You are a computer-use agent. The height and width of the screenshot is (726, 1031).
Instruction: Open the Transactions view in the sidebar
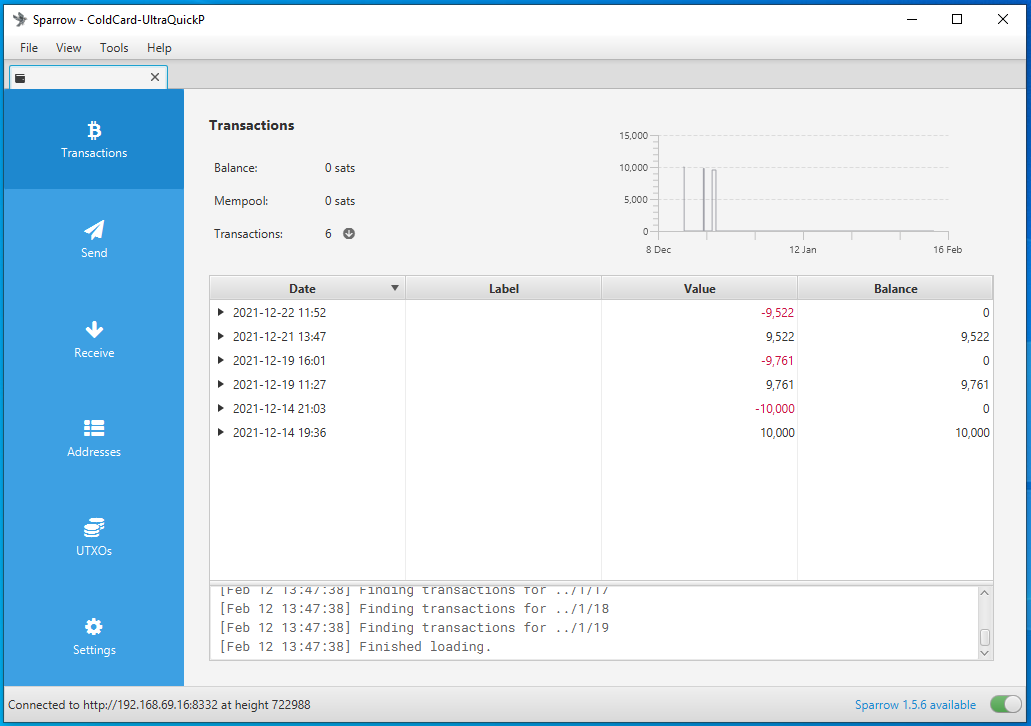coord(94,139)
